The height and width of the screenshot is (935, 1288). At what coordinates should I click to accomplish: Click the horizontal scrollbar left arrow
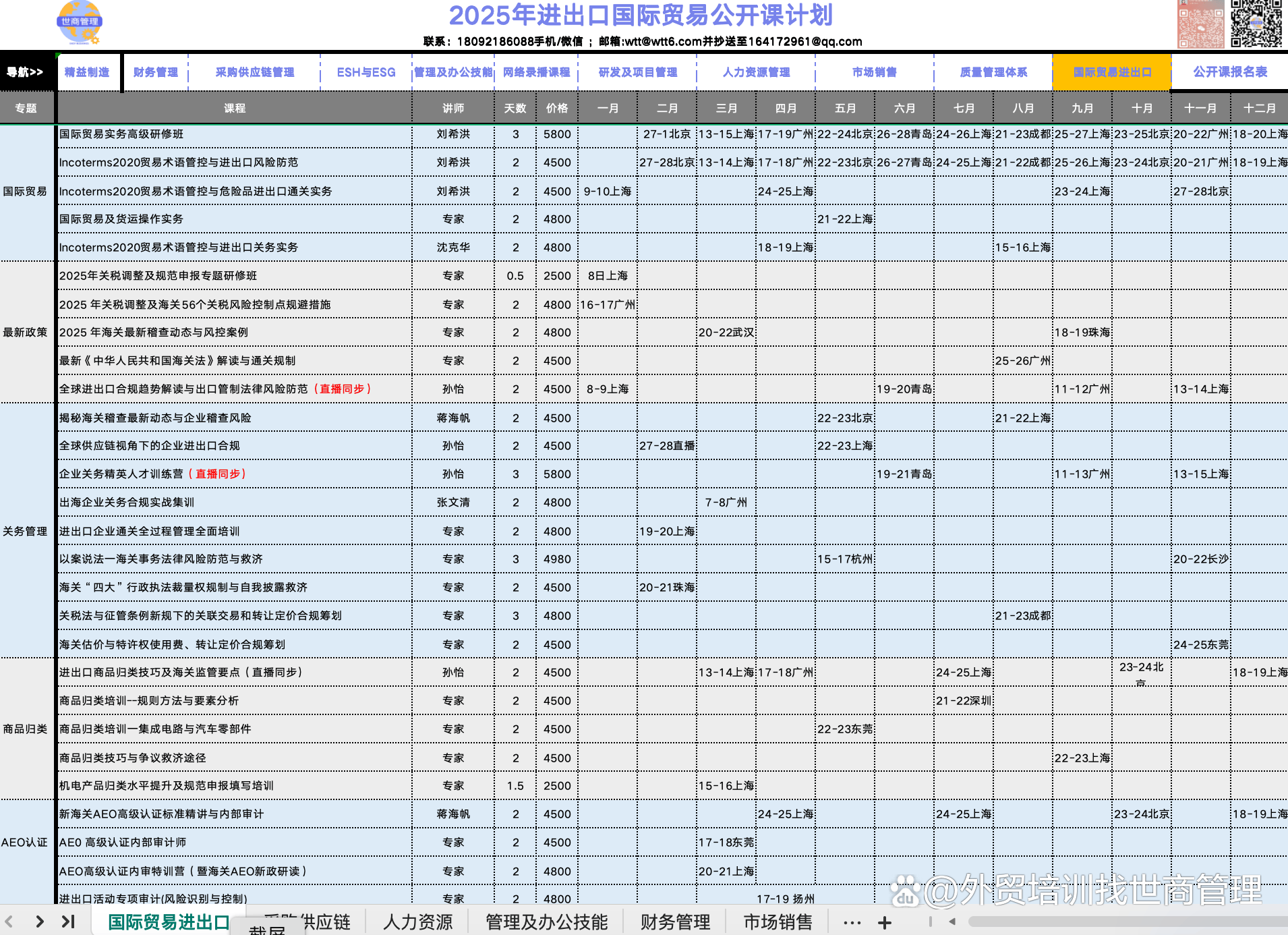point(952,922)
